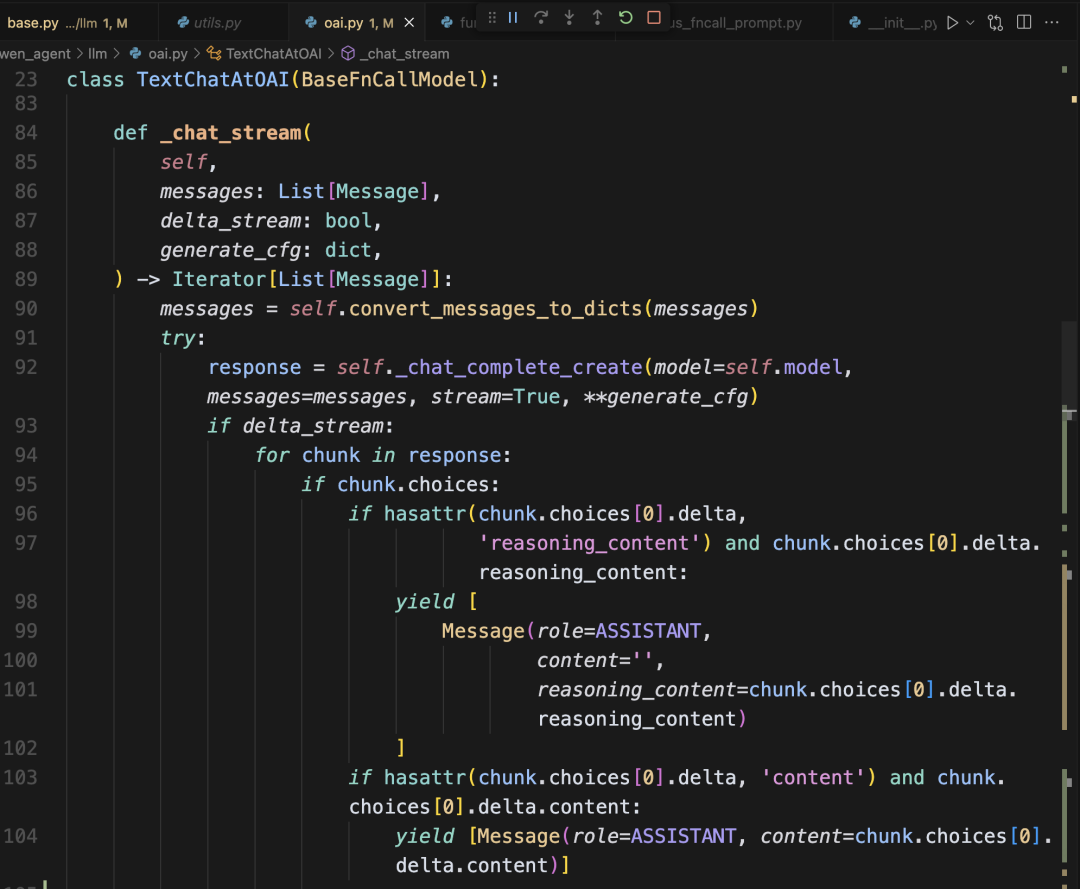Viewport: 1080px width, 889px height.
Task: Pause the debugger from the debug toolbar
Action: (x=513, y=18)
